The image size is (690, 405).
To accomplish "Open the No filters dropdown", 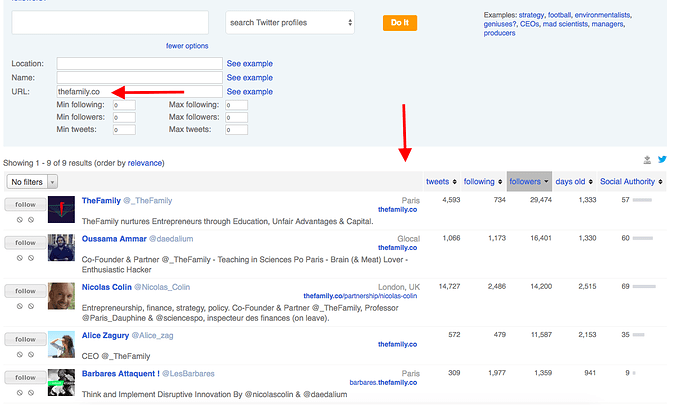I will pos(32,182).
